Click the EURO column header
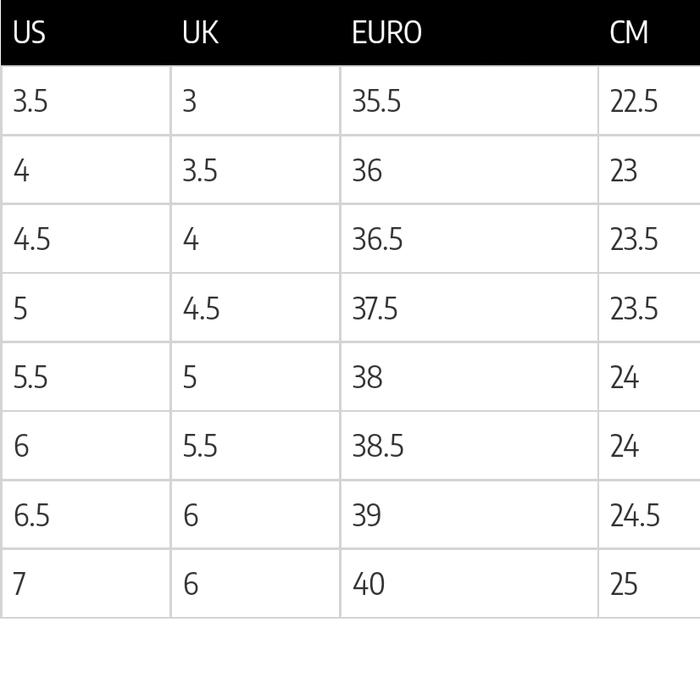700x700 pixels. [x=387, y=33]
